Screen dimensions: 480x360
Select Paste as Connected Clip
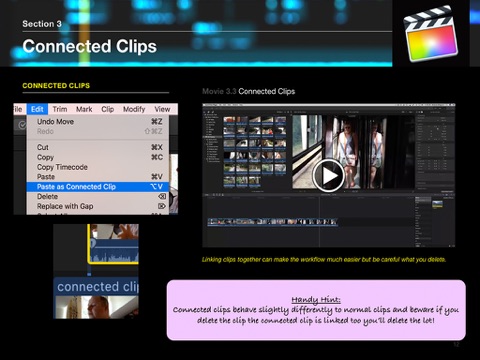(98, 187)
